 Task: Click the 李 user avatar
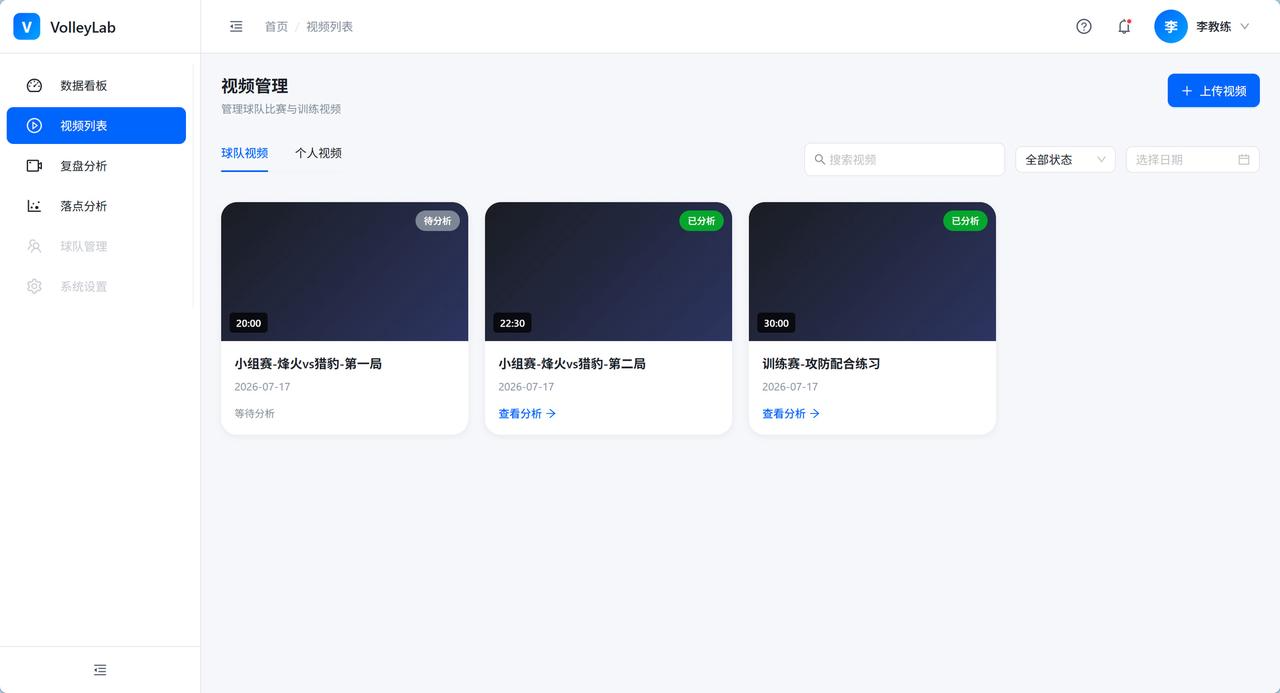[1171, 27]
